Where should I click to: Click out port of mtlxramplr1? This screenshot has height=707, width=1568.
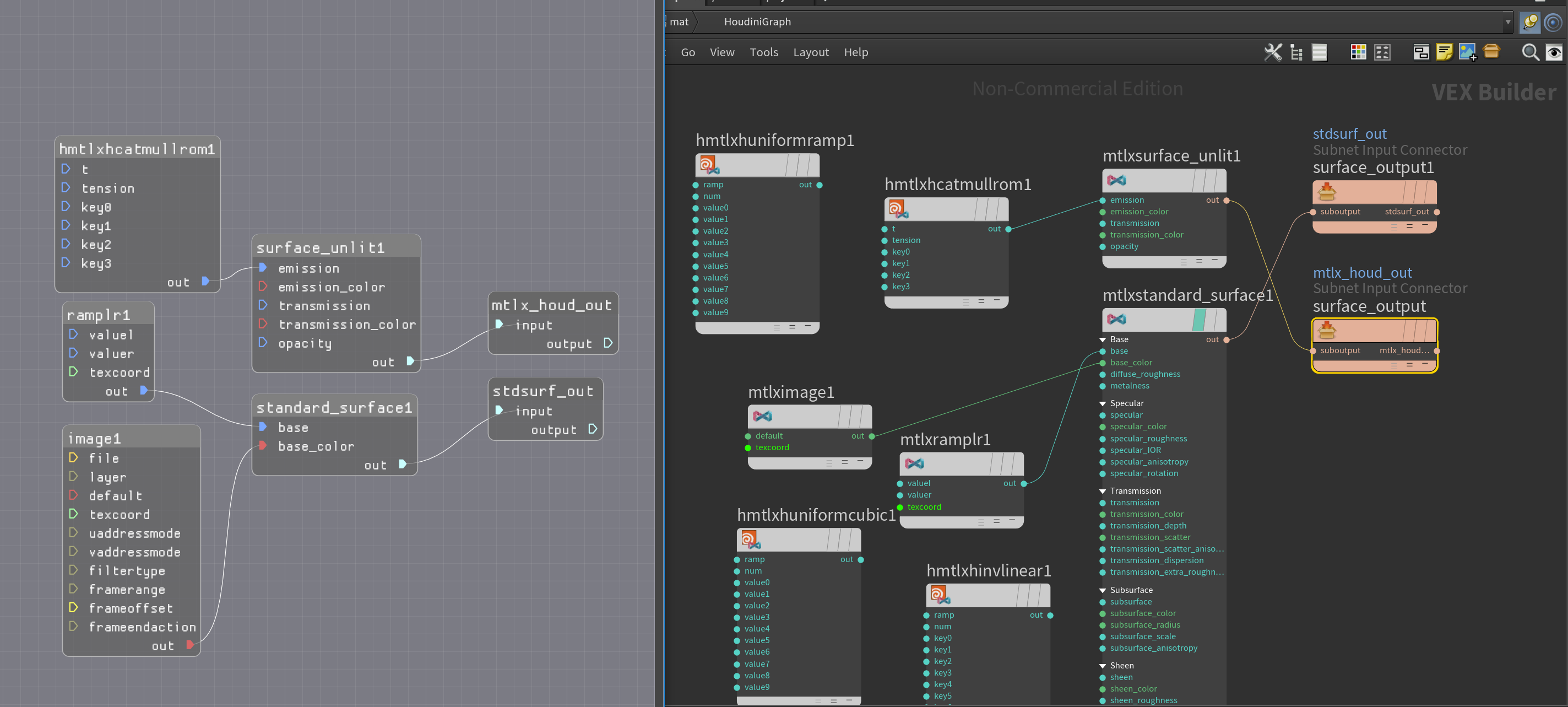tap(1024, 483)
